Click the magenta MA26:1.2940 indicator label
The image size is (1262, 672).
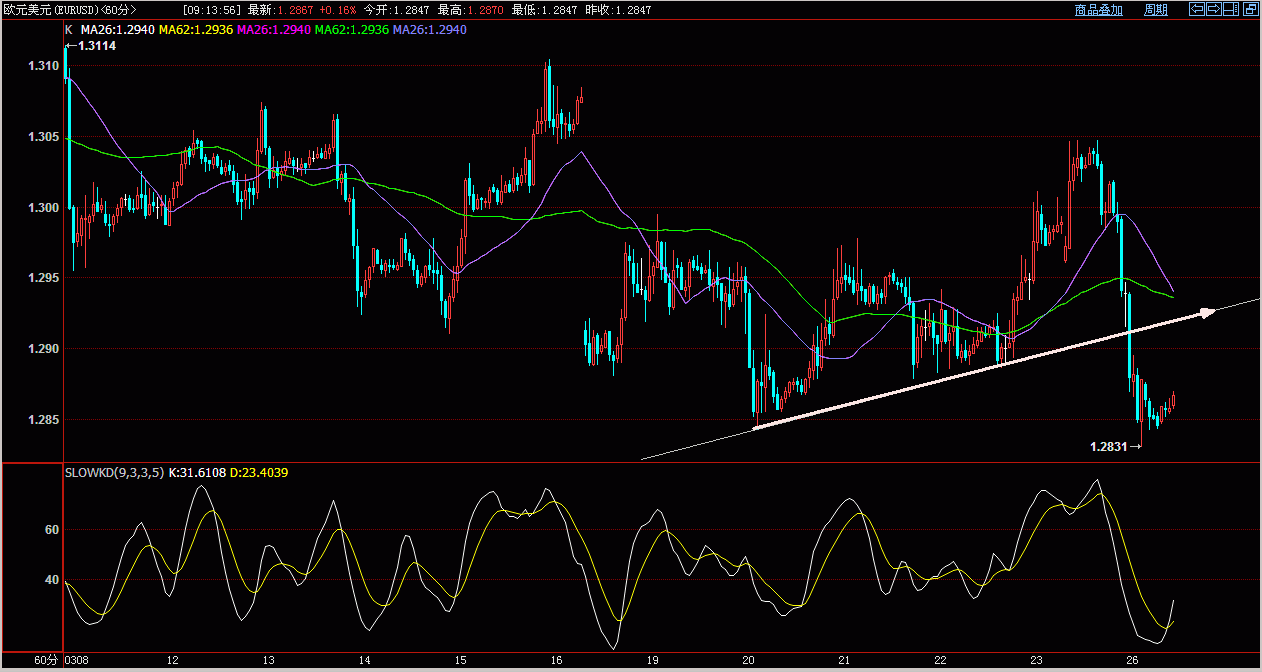click(273, 30)
